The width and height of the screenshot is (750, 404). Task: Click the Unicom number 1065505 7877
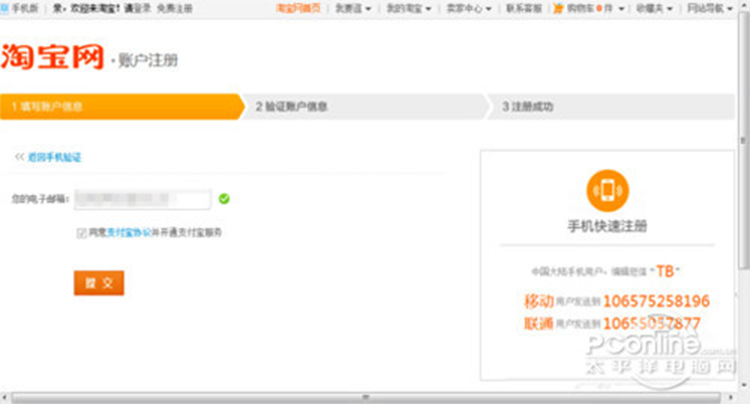[x=651, y=324]
